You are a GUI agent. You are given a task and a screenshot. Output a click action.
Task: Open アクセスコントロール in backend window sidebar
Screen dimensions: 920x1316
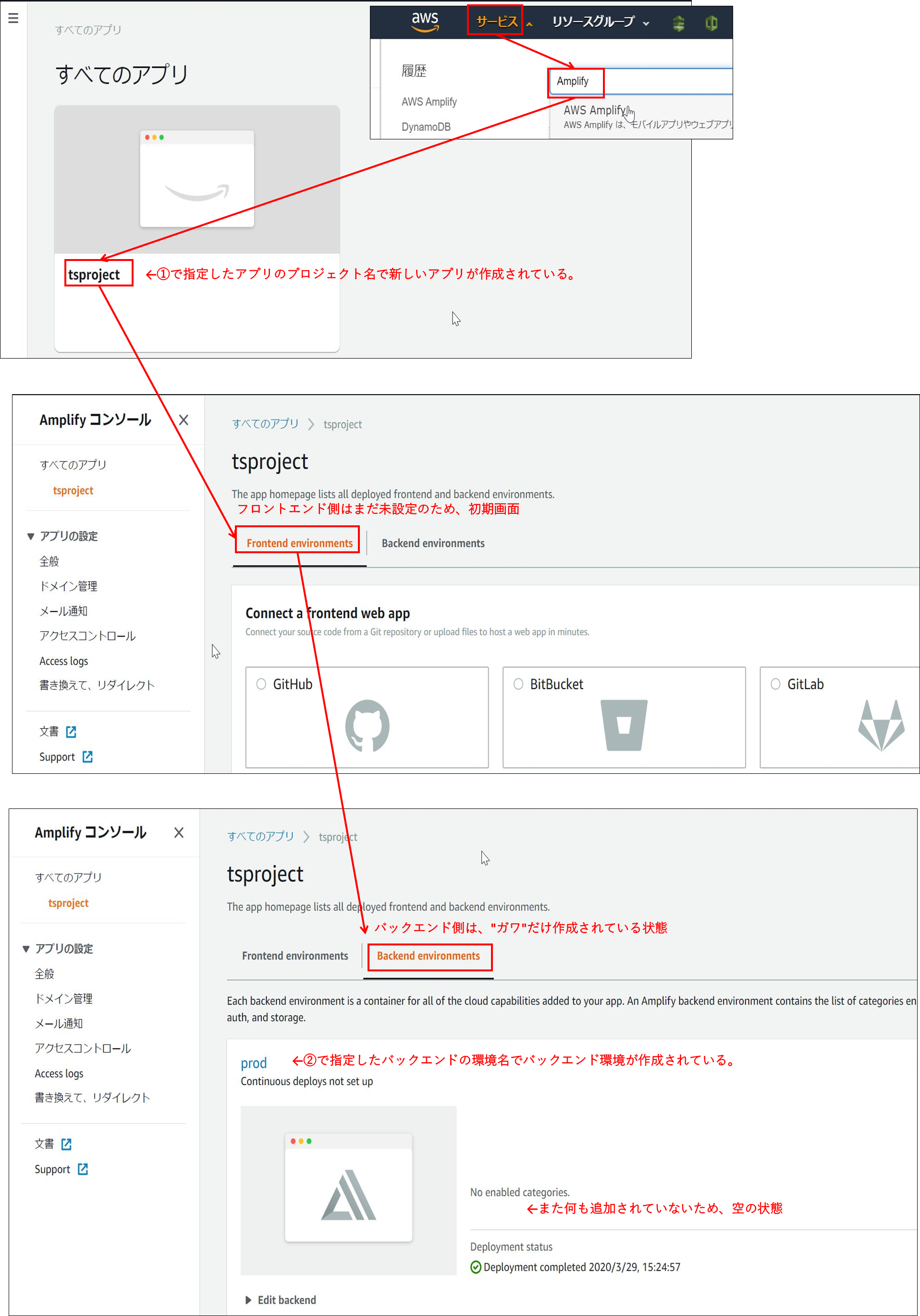(83, 1048)
